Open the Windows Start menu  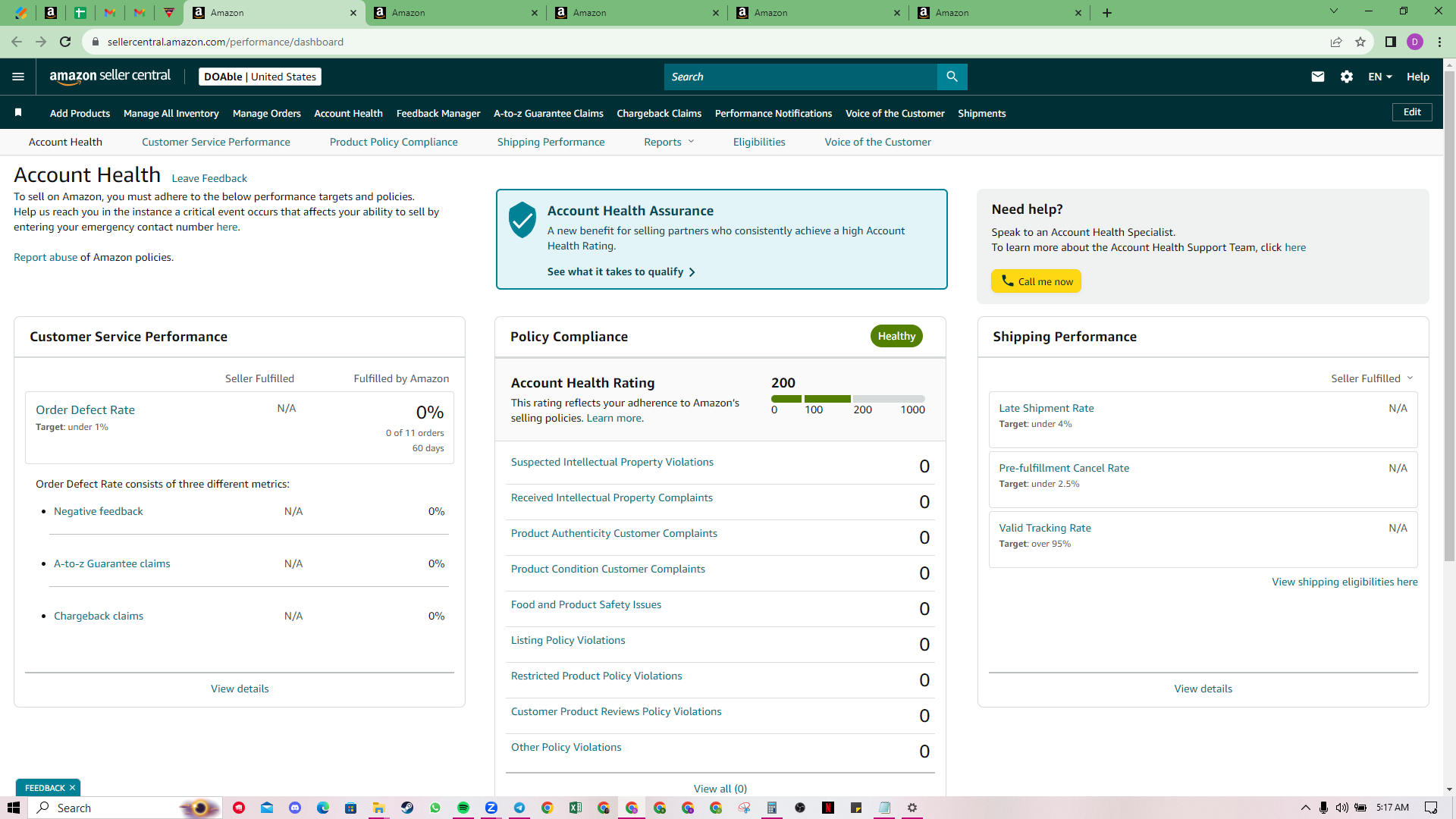[14, 808]
